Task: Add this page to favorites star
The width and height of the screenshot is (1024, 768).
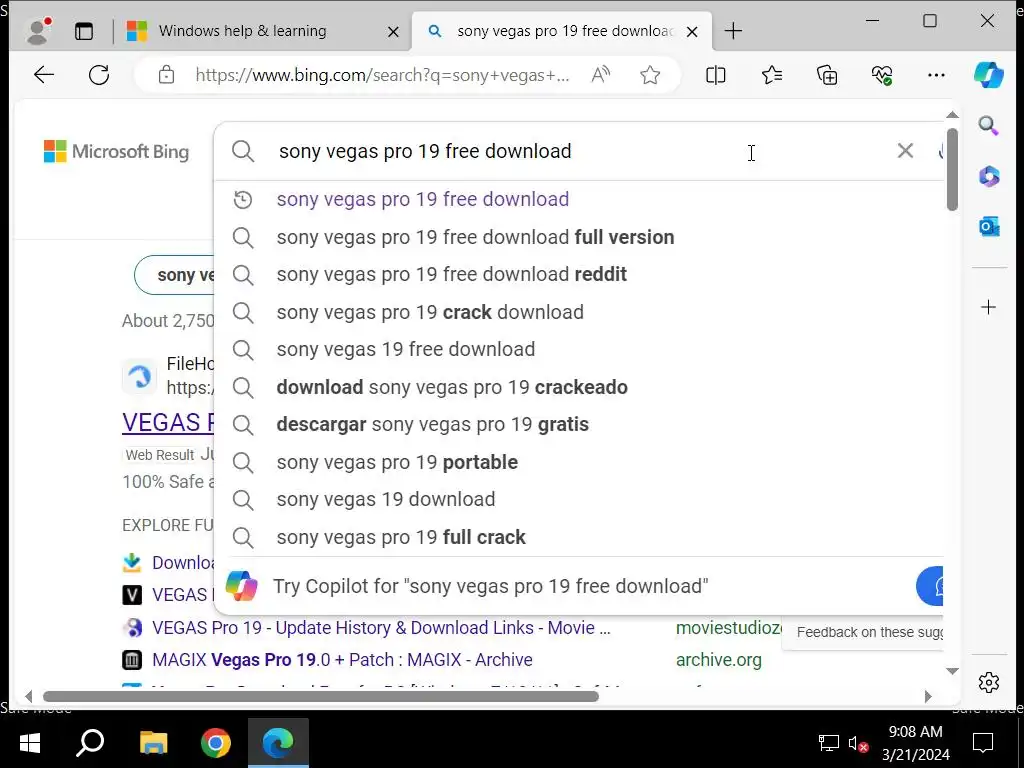Action: (650, 74)
